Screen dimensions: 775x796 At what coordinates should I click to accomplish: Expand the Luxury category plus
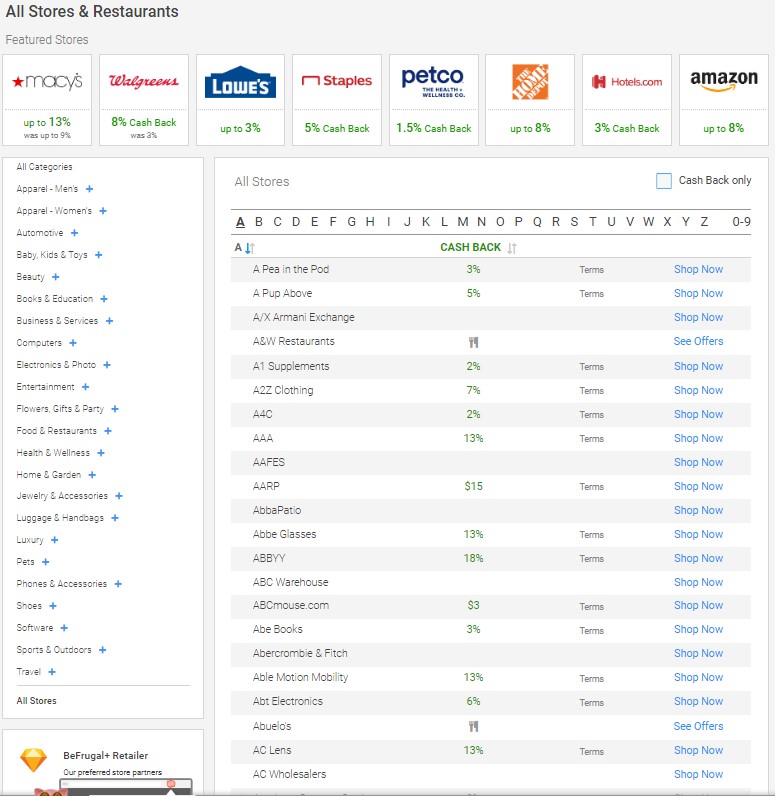point(55,540)
